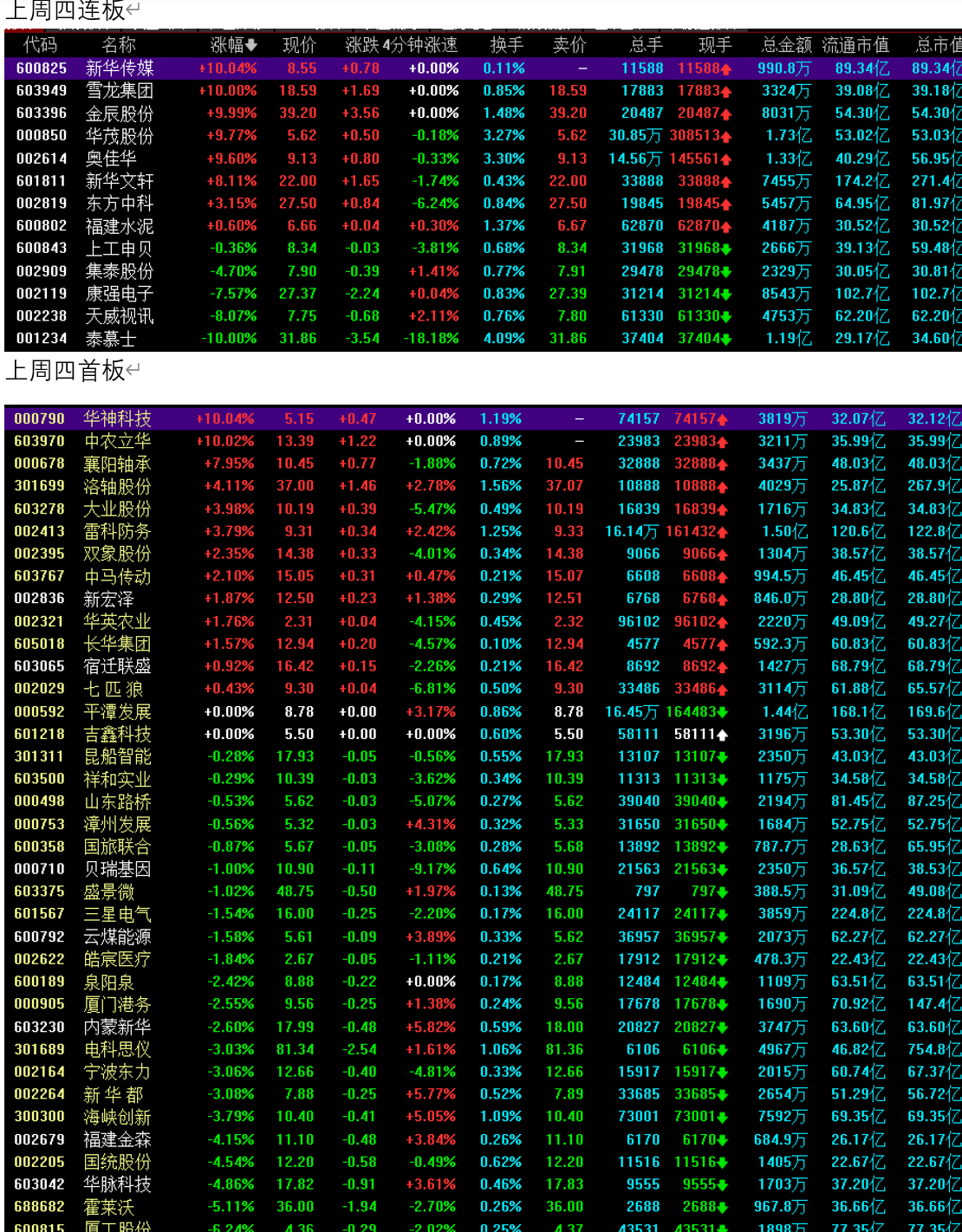Image resolution: width=962 pixels, height=1232 pixels.
Task: Click stock code 002819
Action: tap(42, 204)
